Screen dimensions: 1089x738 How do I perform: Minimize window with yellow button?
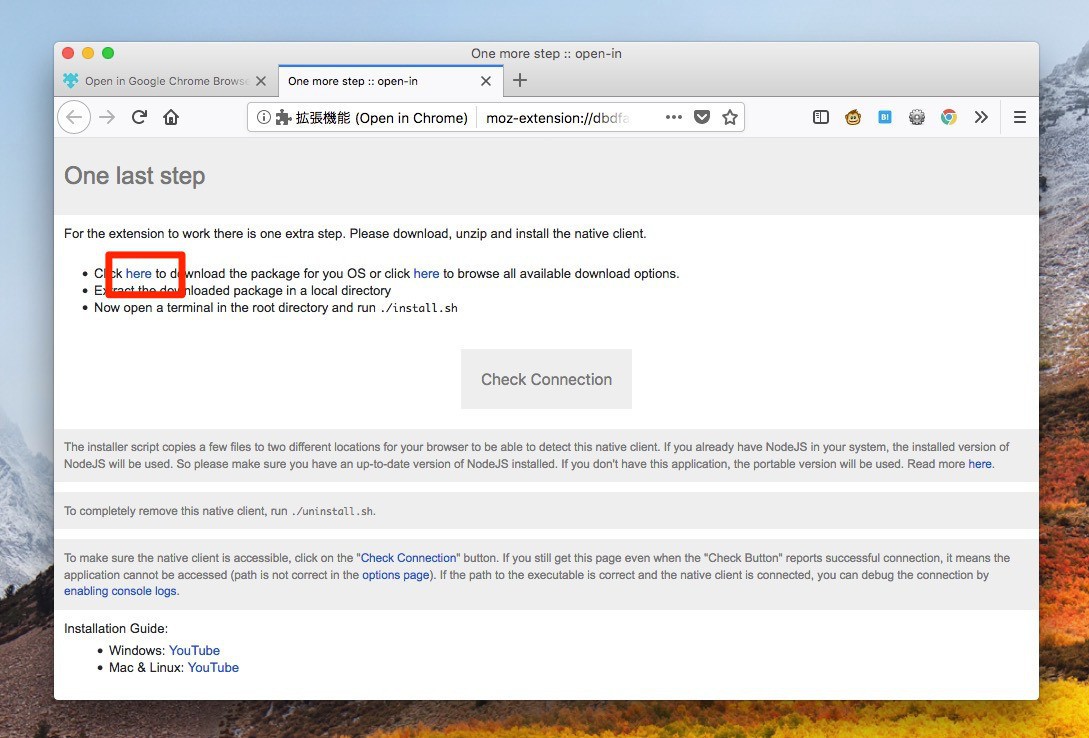click(x=88, y=53)
